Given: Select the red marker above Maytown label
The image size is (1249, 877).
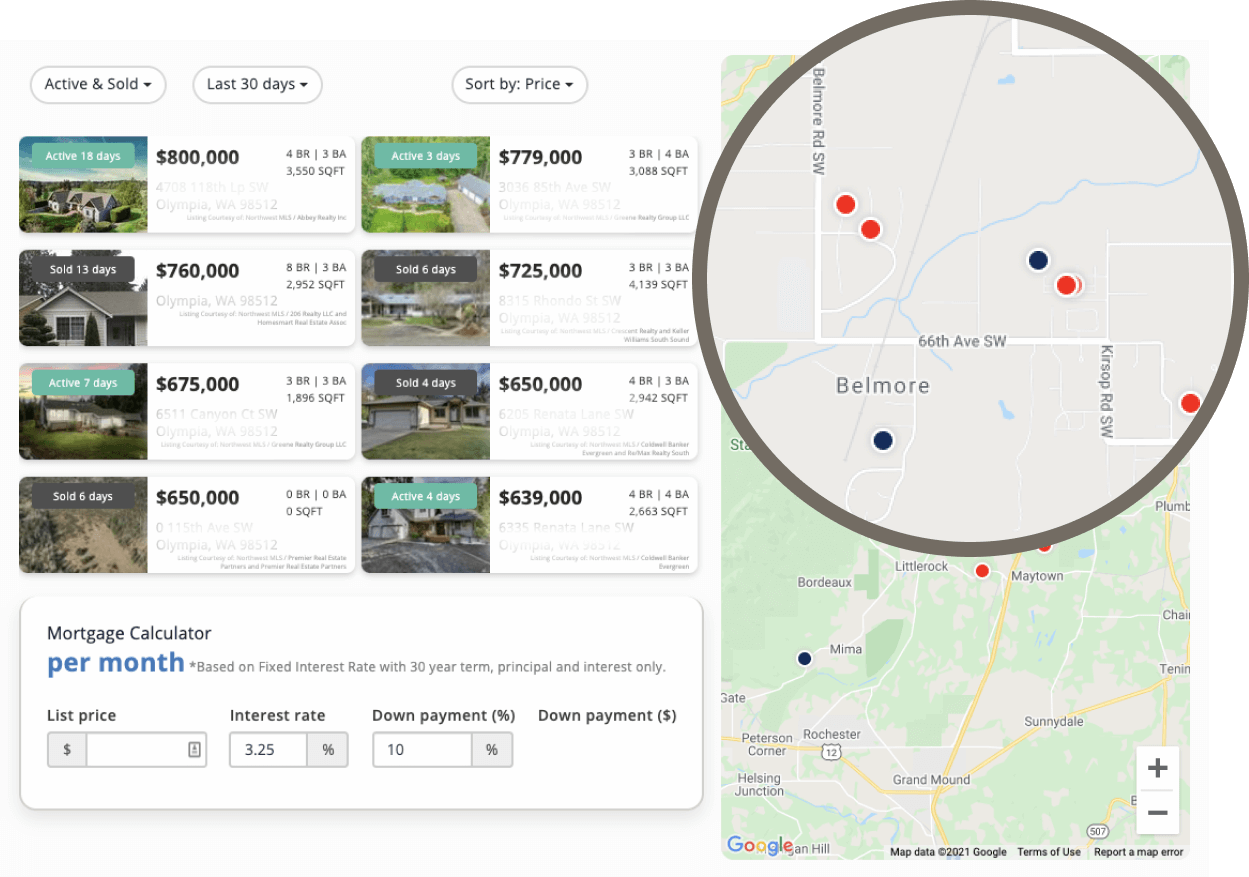Looking at the screenshot, I should [x=1043, y=547].
